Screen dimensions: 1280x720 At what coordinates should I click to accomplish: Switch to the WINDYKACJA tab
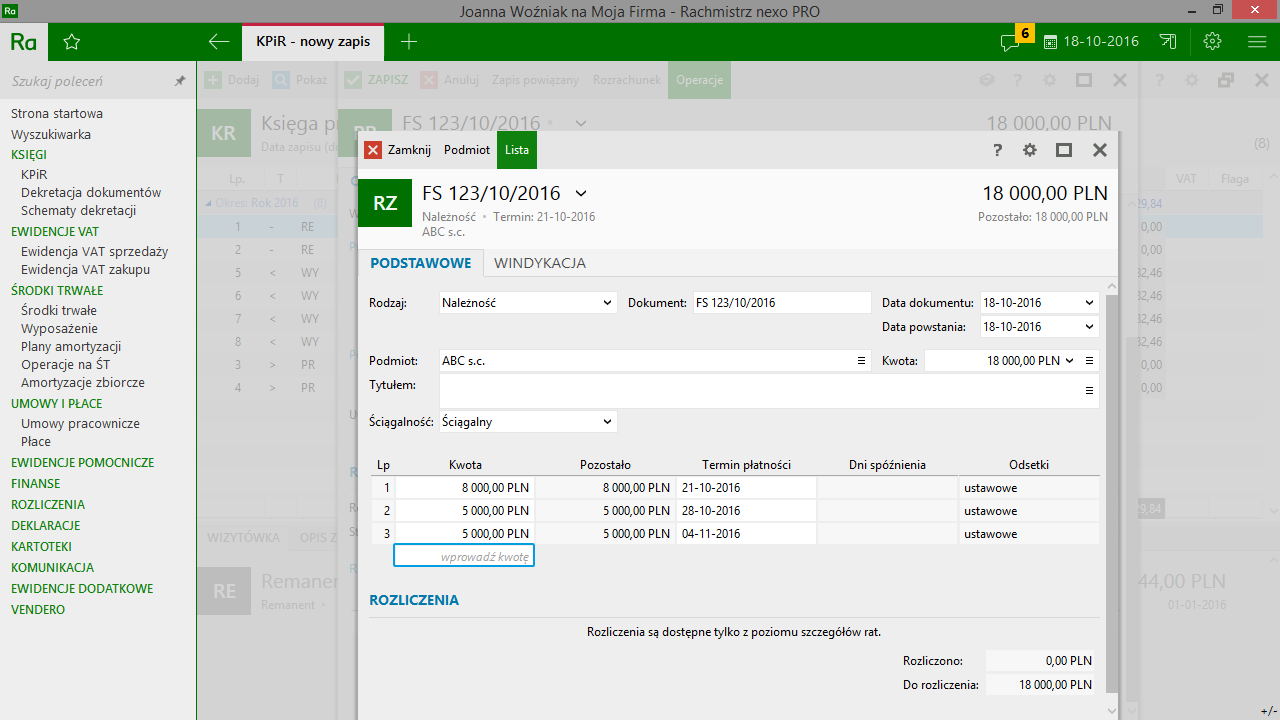[x=540, y=263]
